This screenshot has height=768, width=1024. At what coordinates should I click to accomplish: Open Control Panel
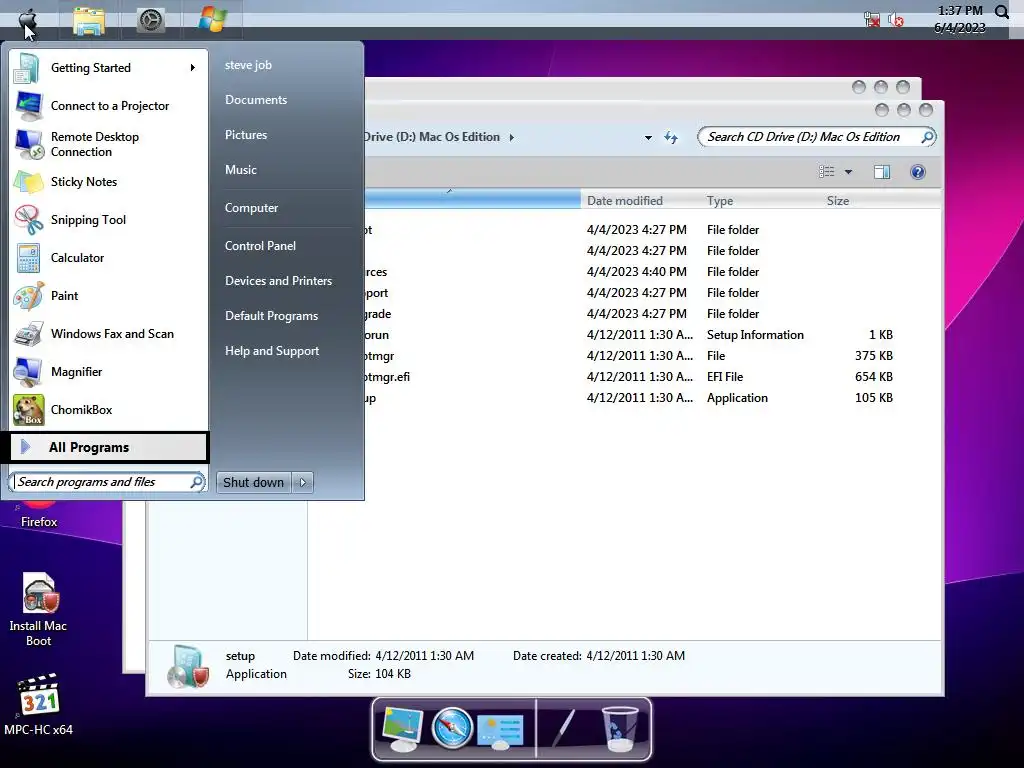point(261,246)
